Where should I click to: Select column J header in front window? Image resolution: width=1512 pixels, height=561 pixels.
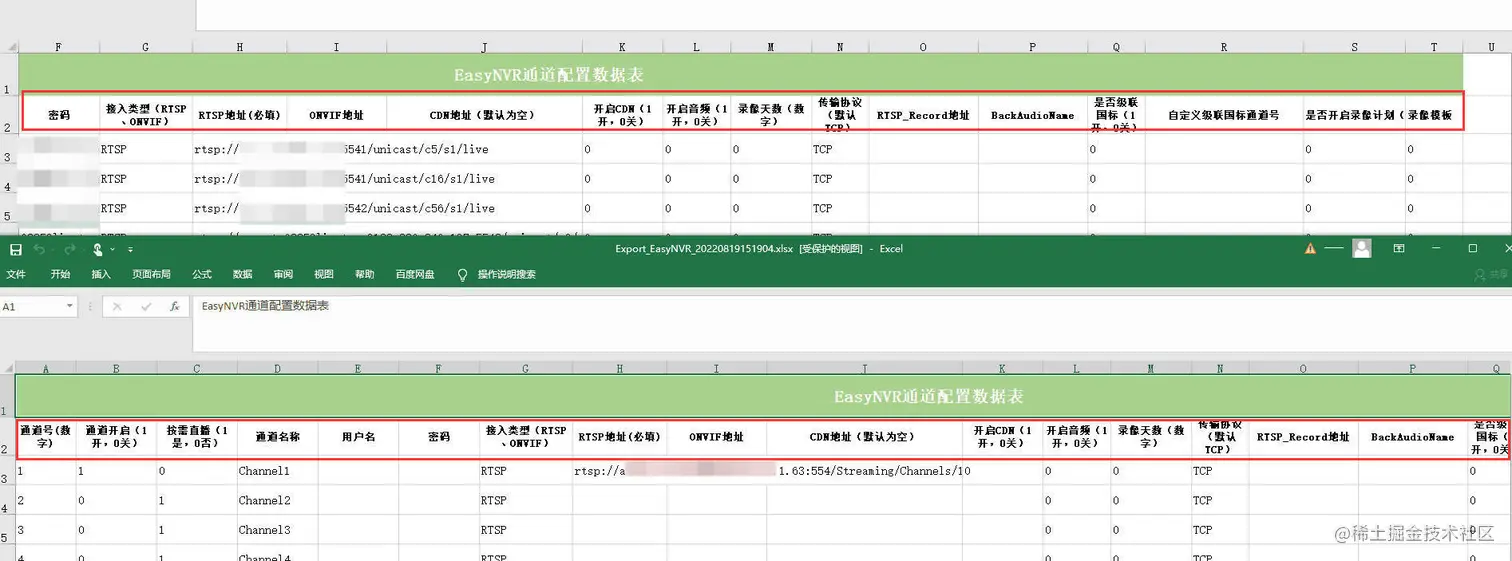(864, 368)
